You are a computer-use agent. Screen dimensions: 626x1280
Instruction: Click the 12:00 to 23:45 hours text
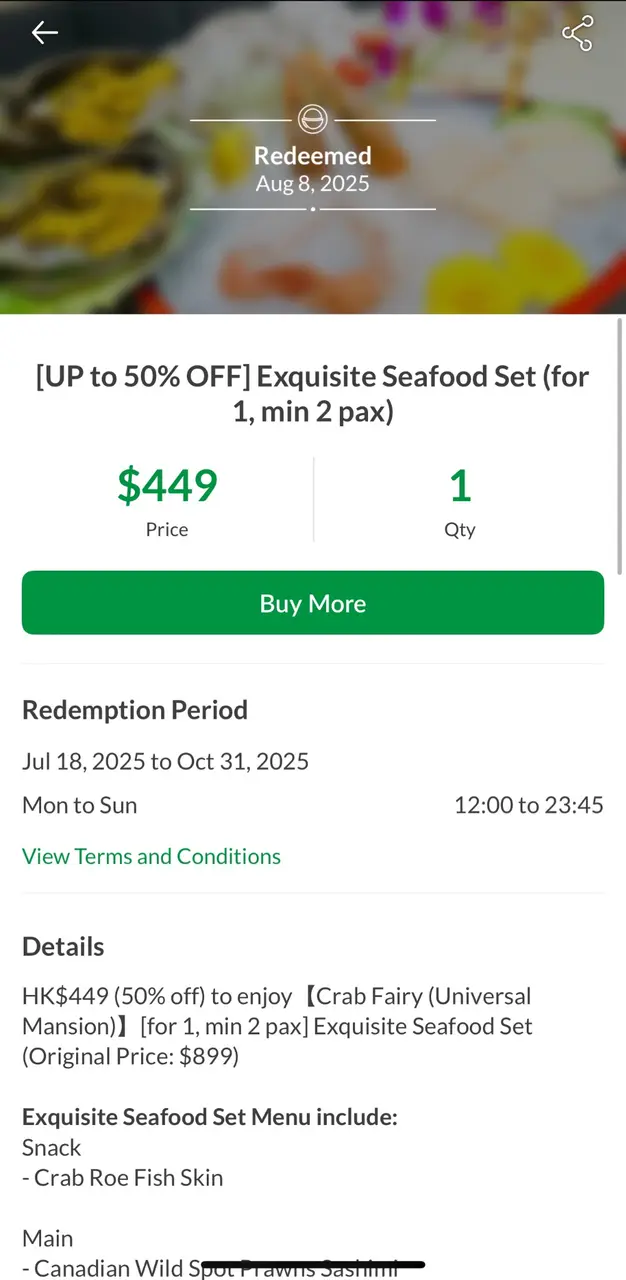coord(528,805)
